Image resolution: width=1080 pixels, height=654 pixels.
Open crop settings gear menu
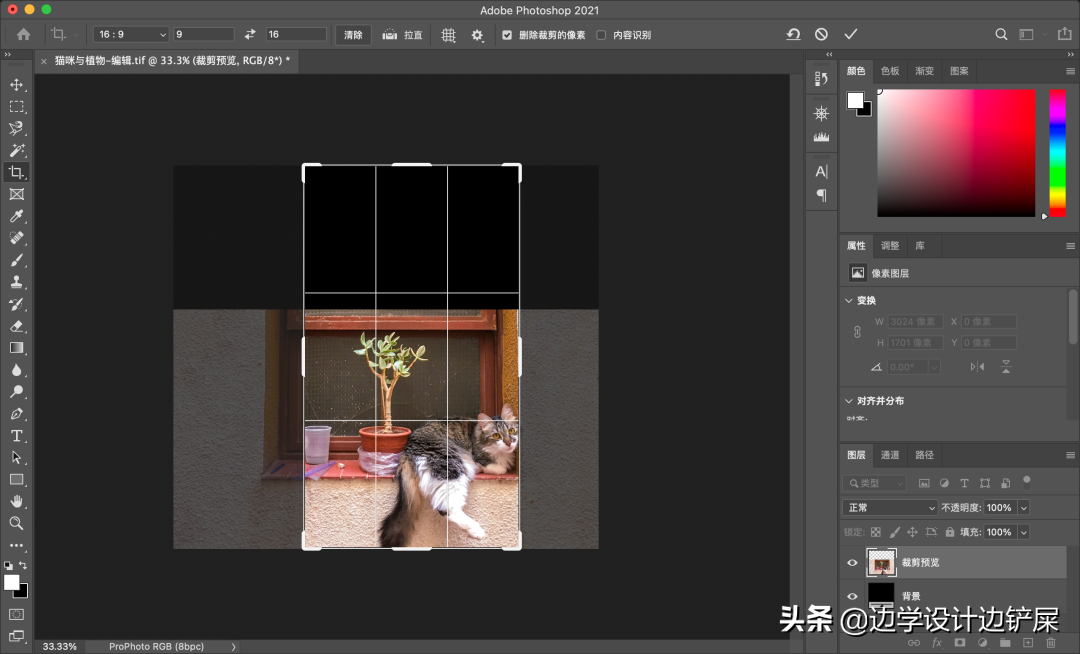pos(477,34)
